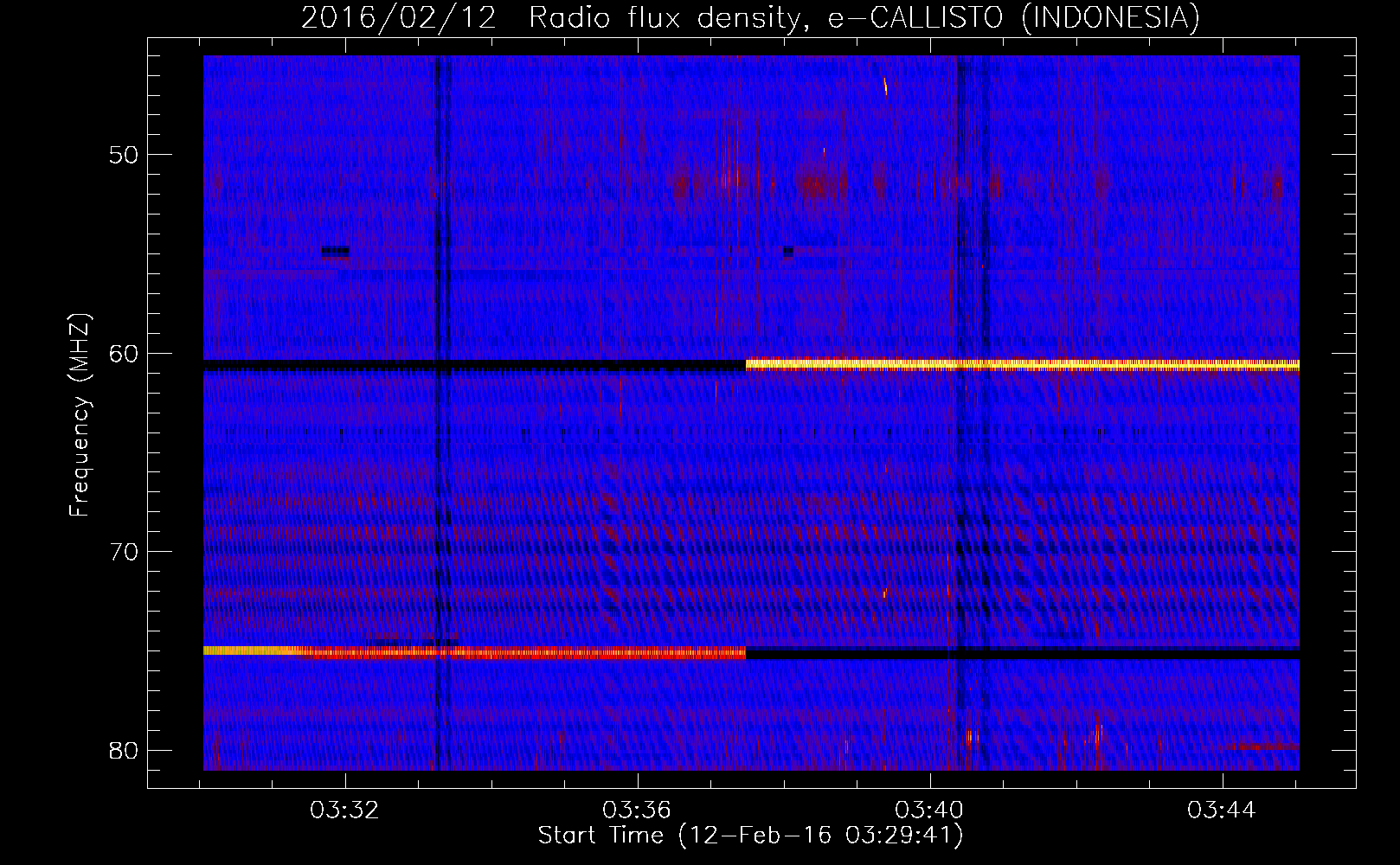The height and width of the screenshot is (865, 1400).
Task: Click the '03:36' time tick label
Action: [637, 811]
